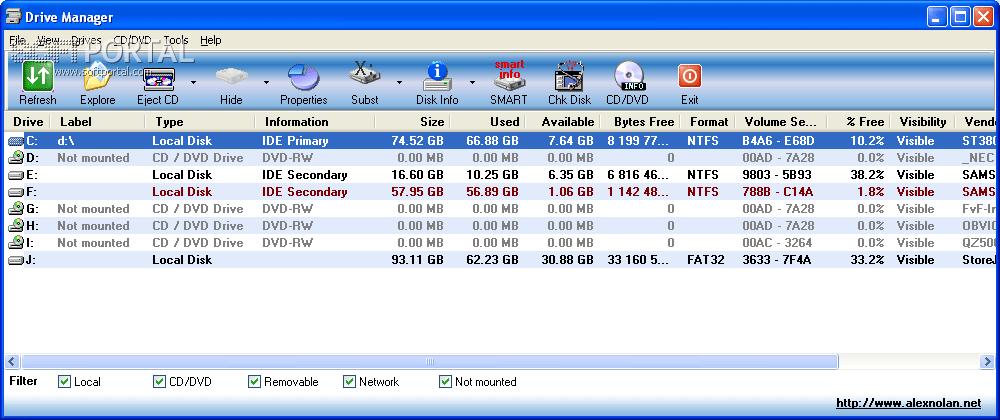Select the 10.25 GB used cell

coord(493,175)
